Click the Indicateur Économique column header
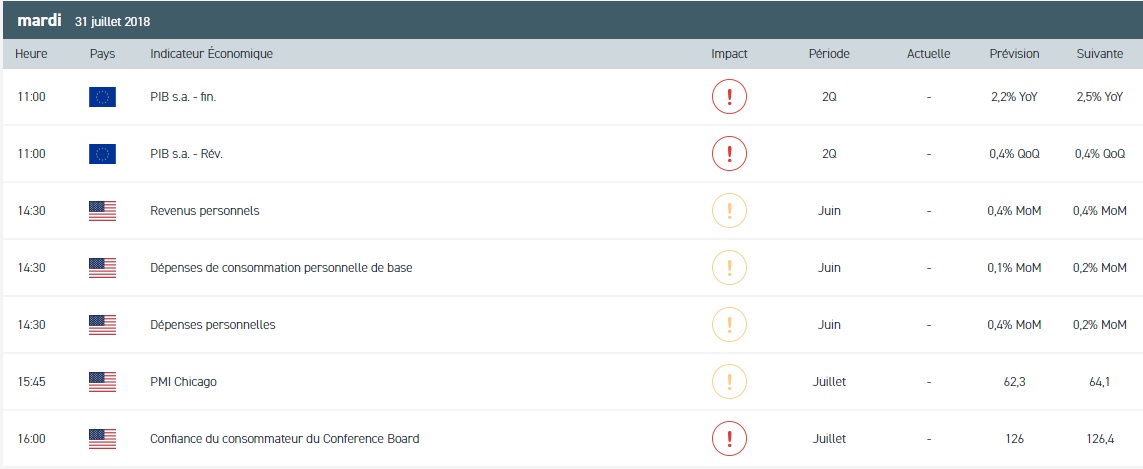Viewport: 1143px width, 469px height. click(211, 54)
